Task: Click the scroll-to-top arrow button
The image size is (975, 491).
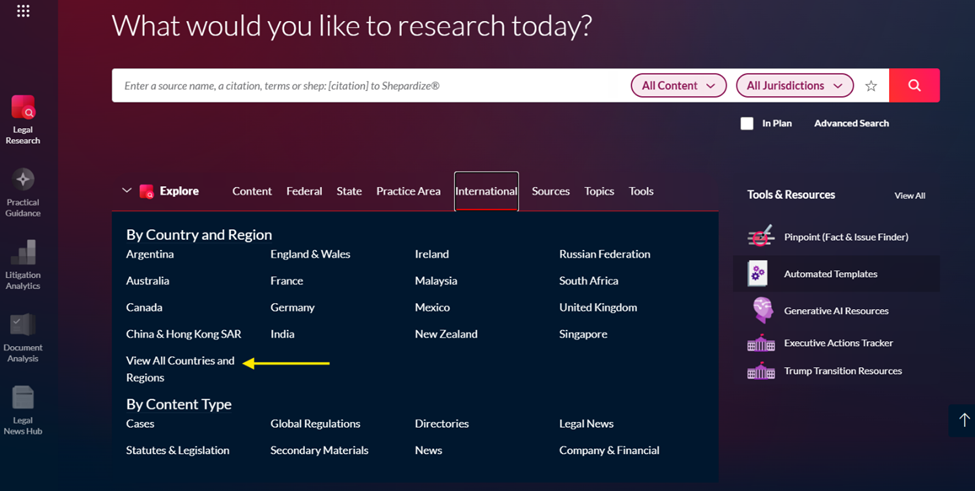Action: [x=964, y=420]
